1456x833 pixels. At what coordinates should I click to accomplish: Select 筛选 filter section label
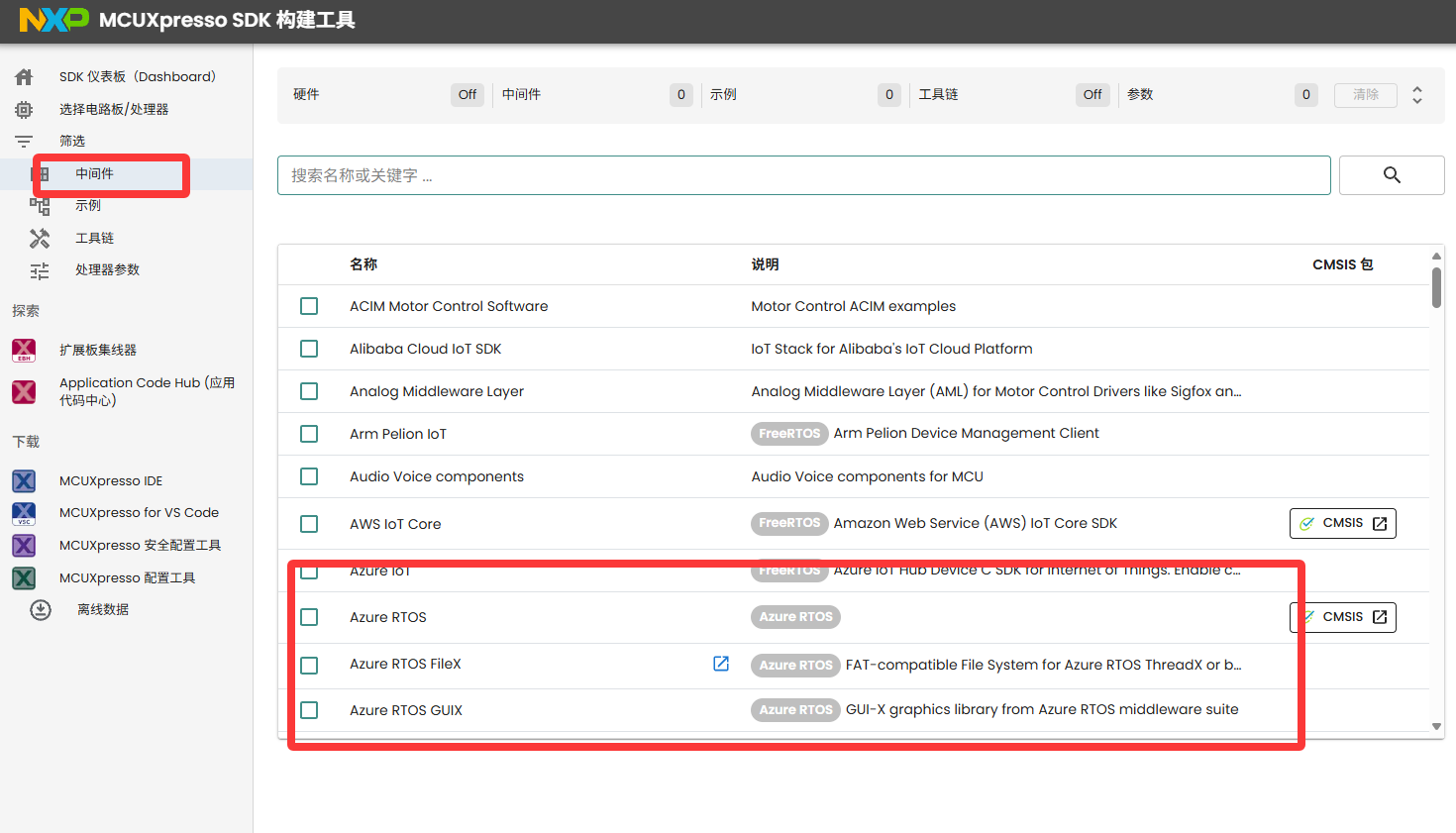click(72, 142)
